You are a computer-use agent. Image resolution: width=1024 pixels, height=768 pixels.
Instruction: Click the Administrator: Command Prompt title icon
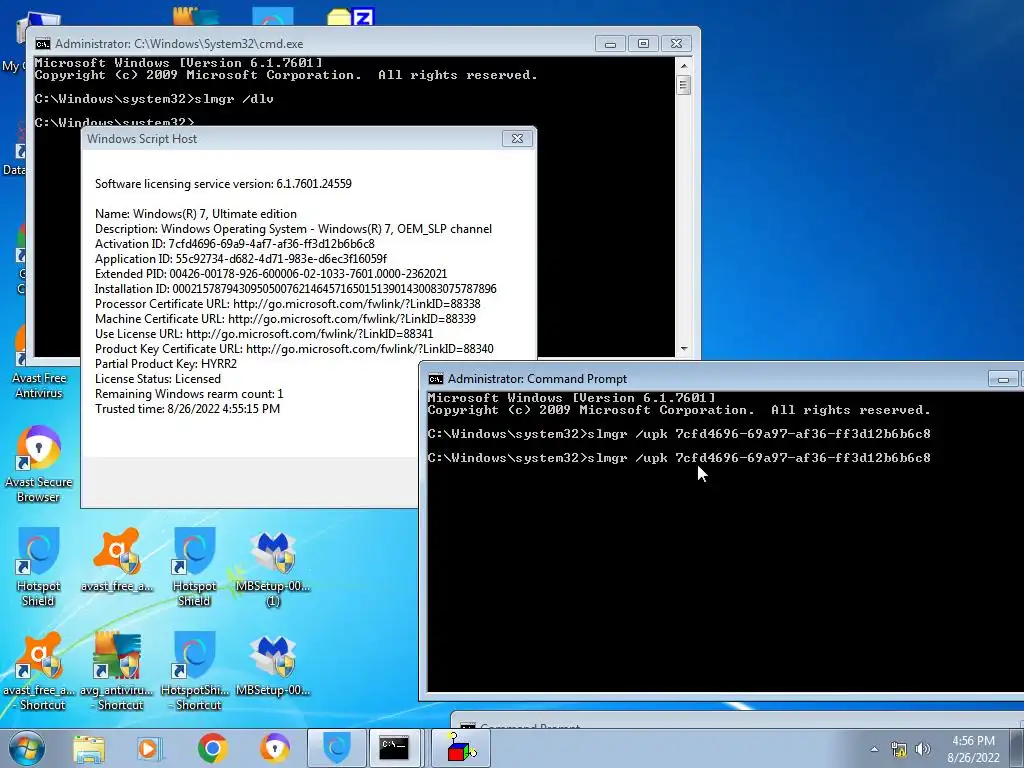436,379
